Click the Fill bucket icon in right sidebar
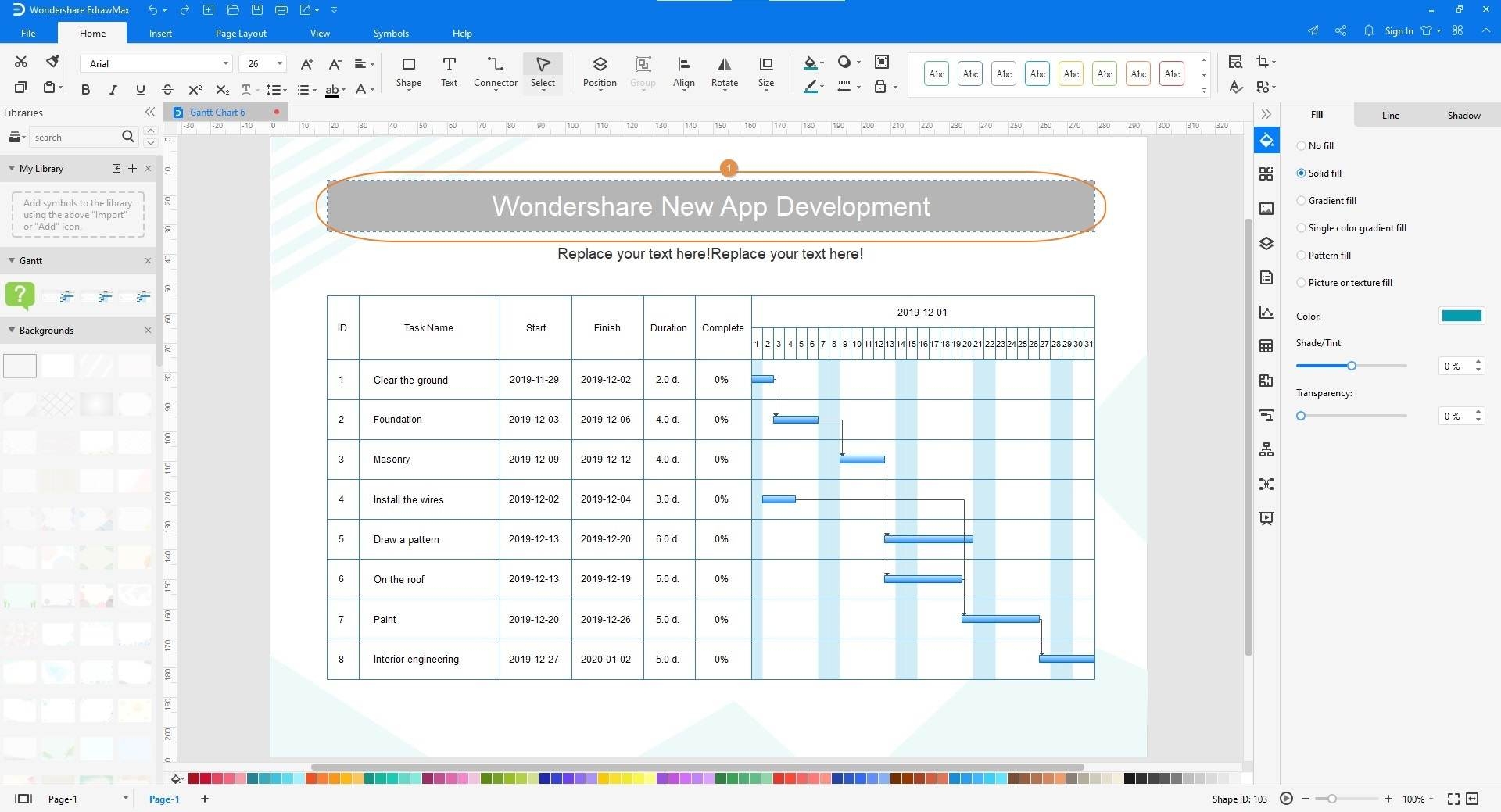Screen dimensions: 1501x812 1266,140
